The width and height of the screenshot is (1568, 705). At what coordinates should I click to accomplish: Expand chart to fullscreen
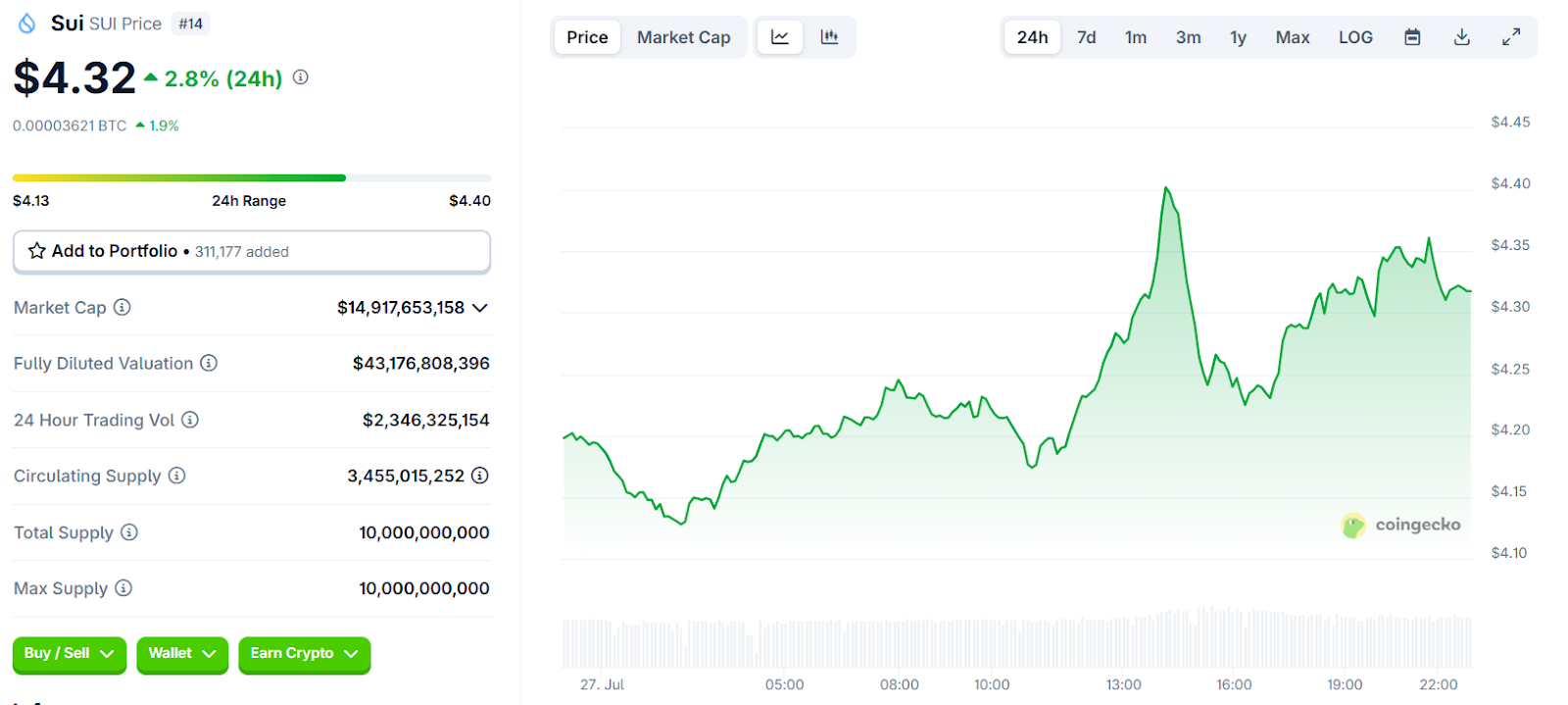[1511, 37]
